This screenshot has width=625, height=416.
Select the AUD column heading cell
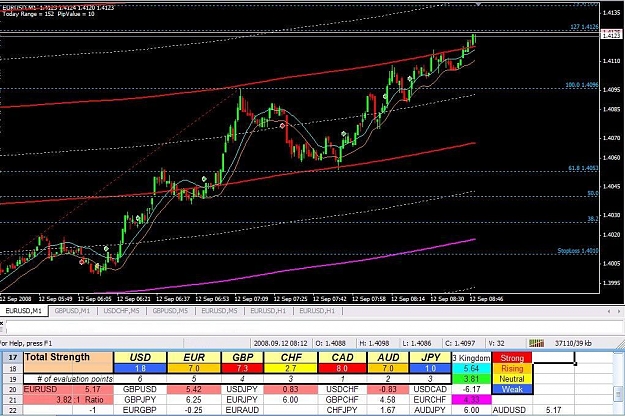[388, 357]
